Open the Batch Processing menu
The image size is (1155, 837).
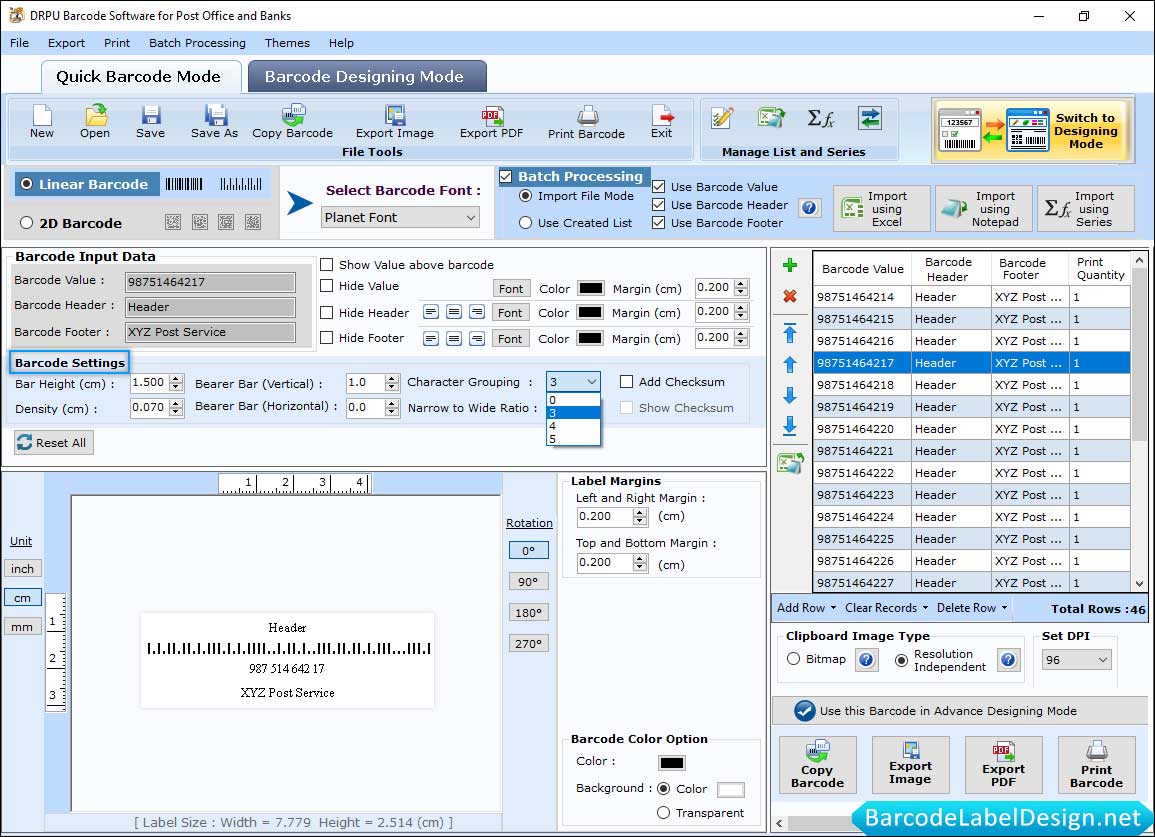tap(197, 43)
